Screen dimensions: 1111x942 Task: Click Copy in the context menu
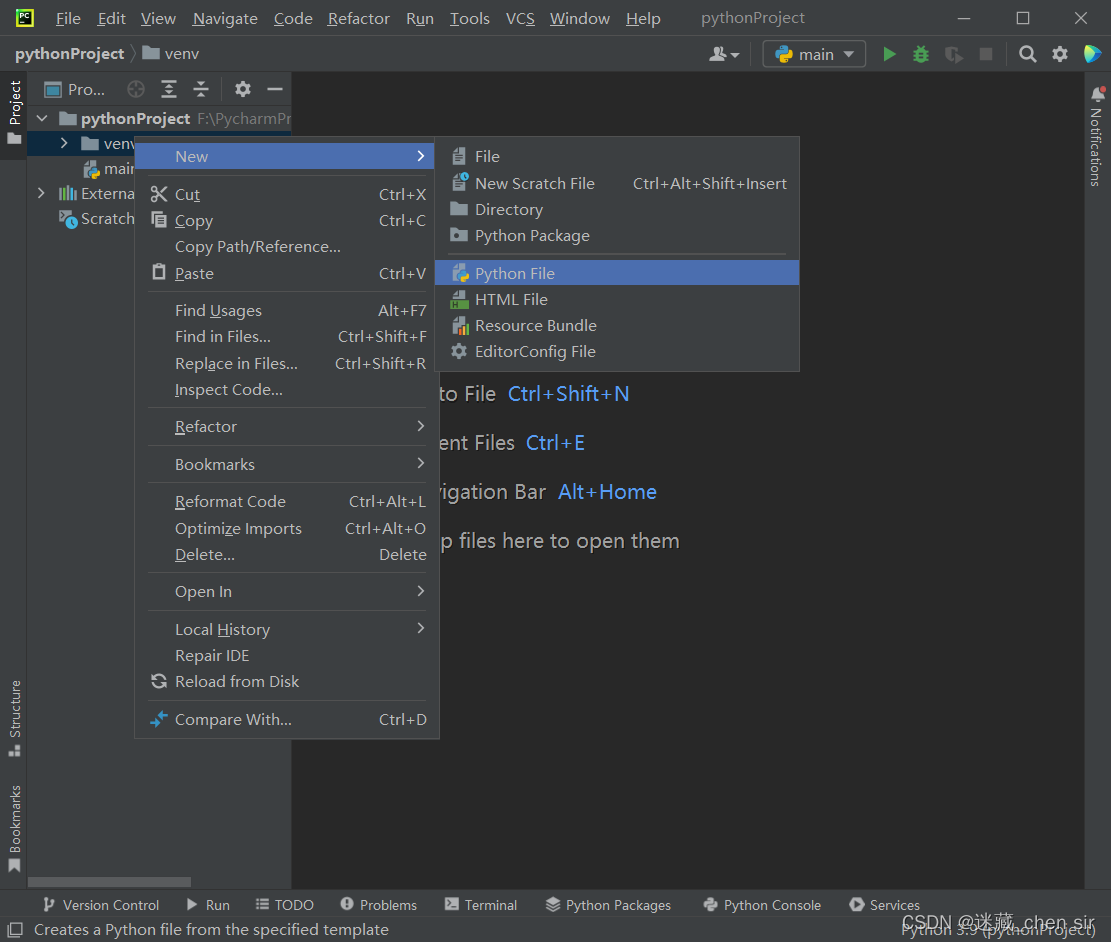point(287,220)
